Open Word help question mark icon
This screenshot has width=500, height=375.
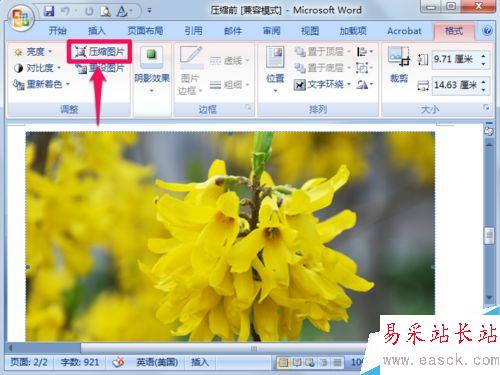[x=487, y=31]
